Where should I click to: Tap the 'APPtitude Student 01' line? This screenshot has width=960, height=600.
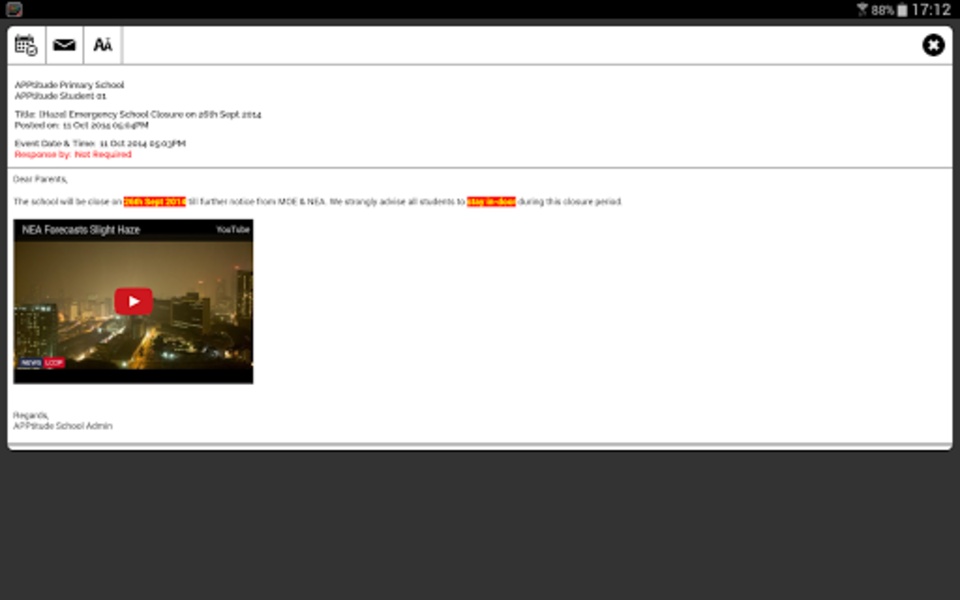point(61,96)
